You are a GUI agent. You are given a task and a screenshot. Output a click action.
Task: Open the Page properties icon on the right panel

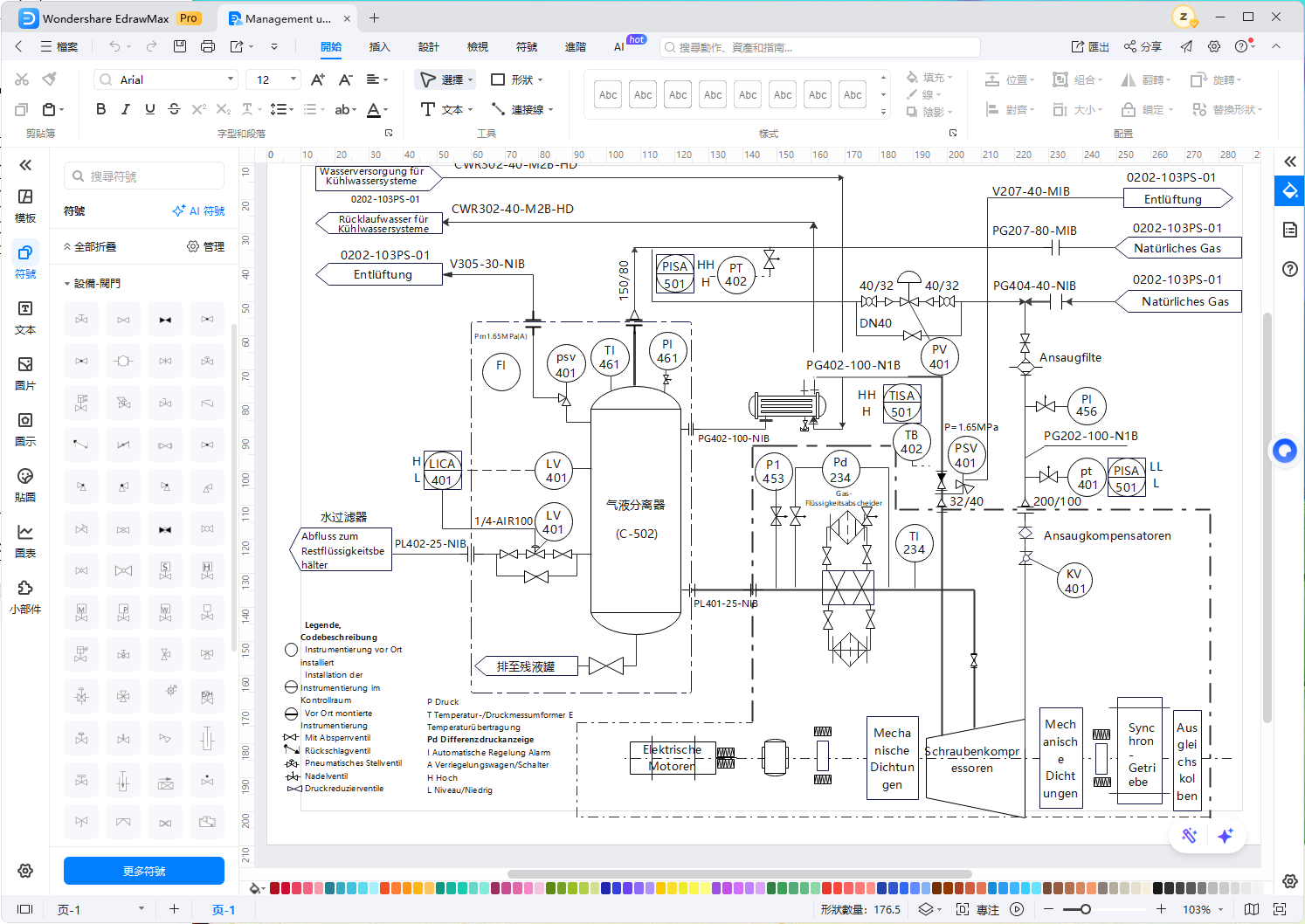pyautogui.click(x=1289, y=230)
